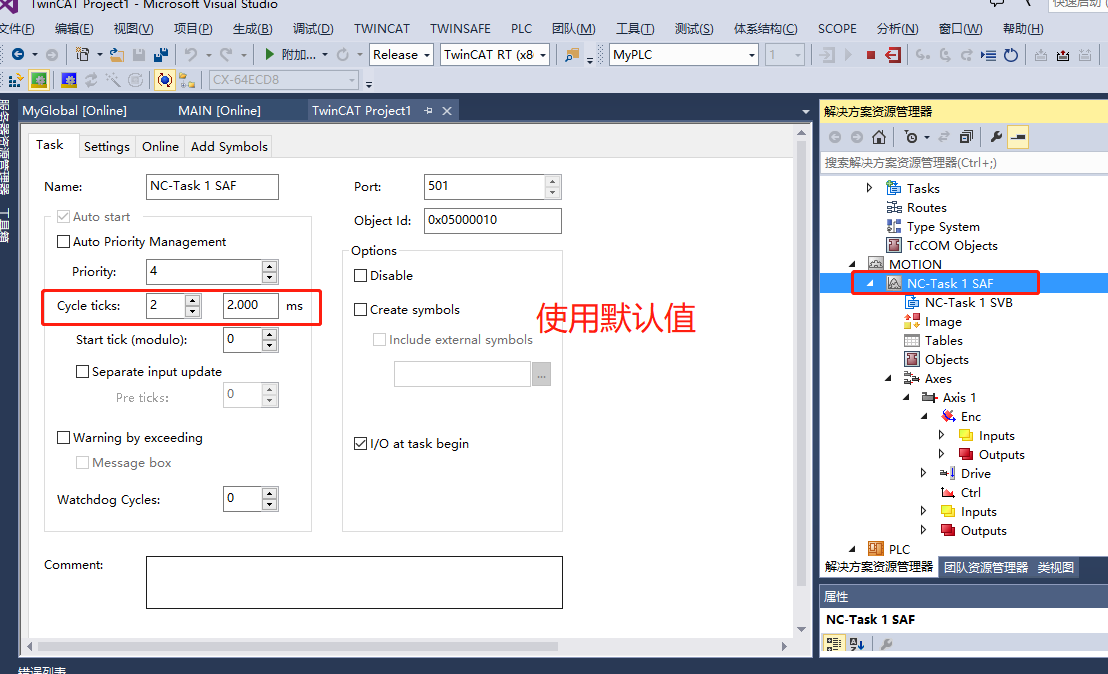Enable Separate input update checkbox
This screenshot has width=1108, height=674.
83,372
